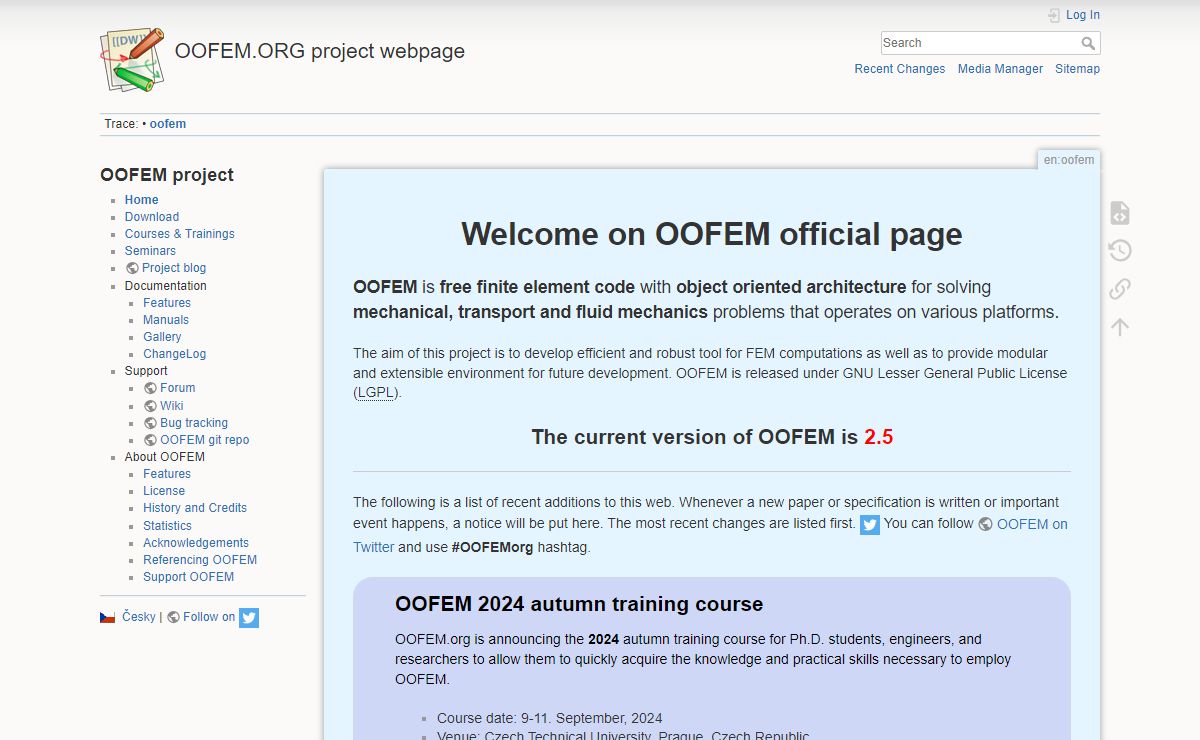Viewport: 1200px width, 740px height.
Task: Click the Documentation sidebar heading
Action: point(166,286)
